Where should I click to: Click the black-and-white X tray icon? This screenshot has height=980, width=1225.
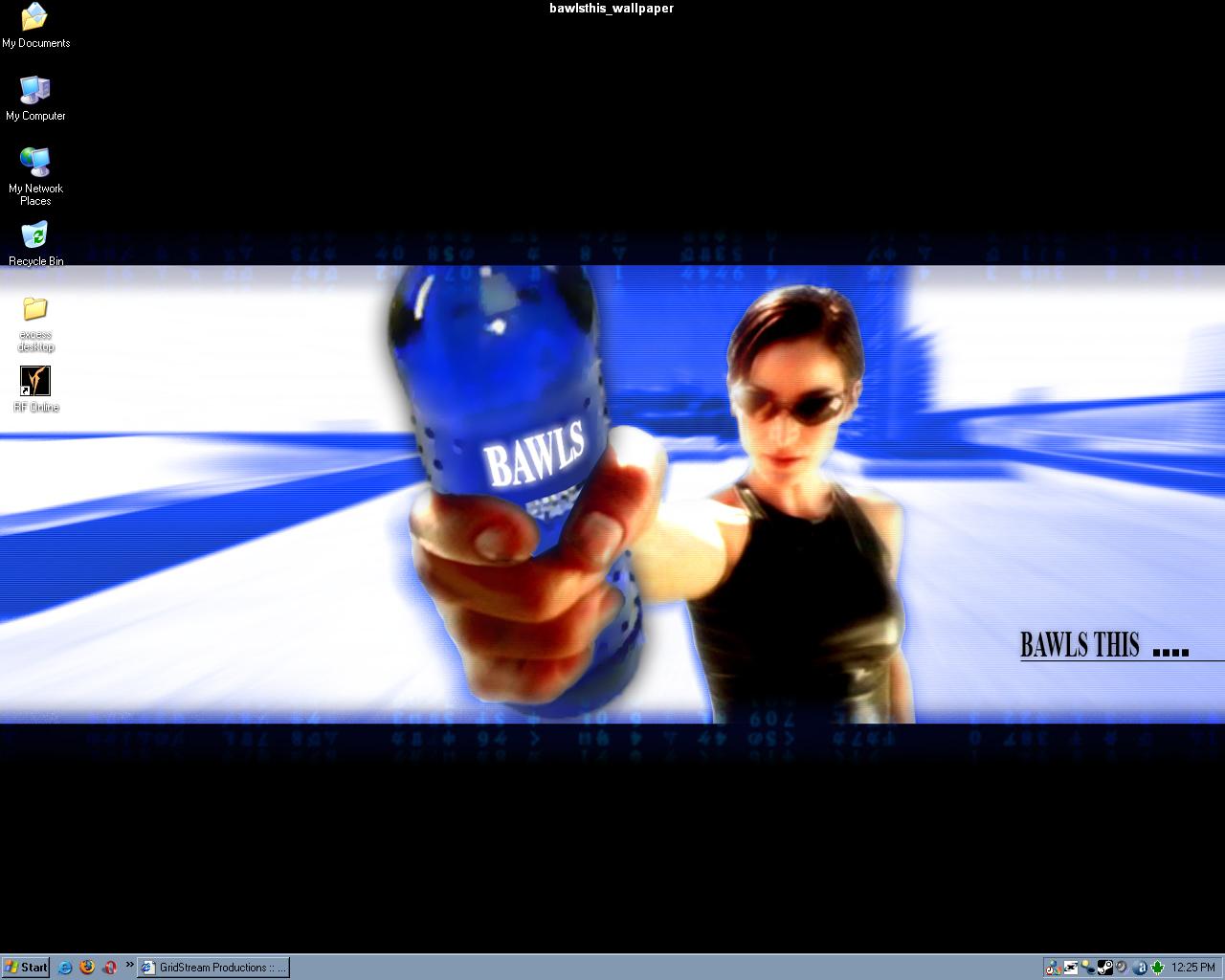click(x=1071, y=968)
